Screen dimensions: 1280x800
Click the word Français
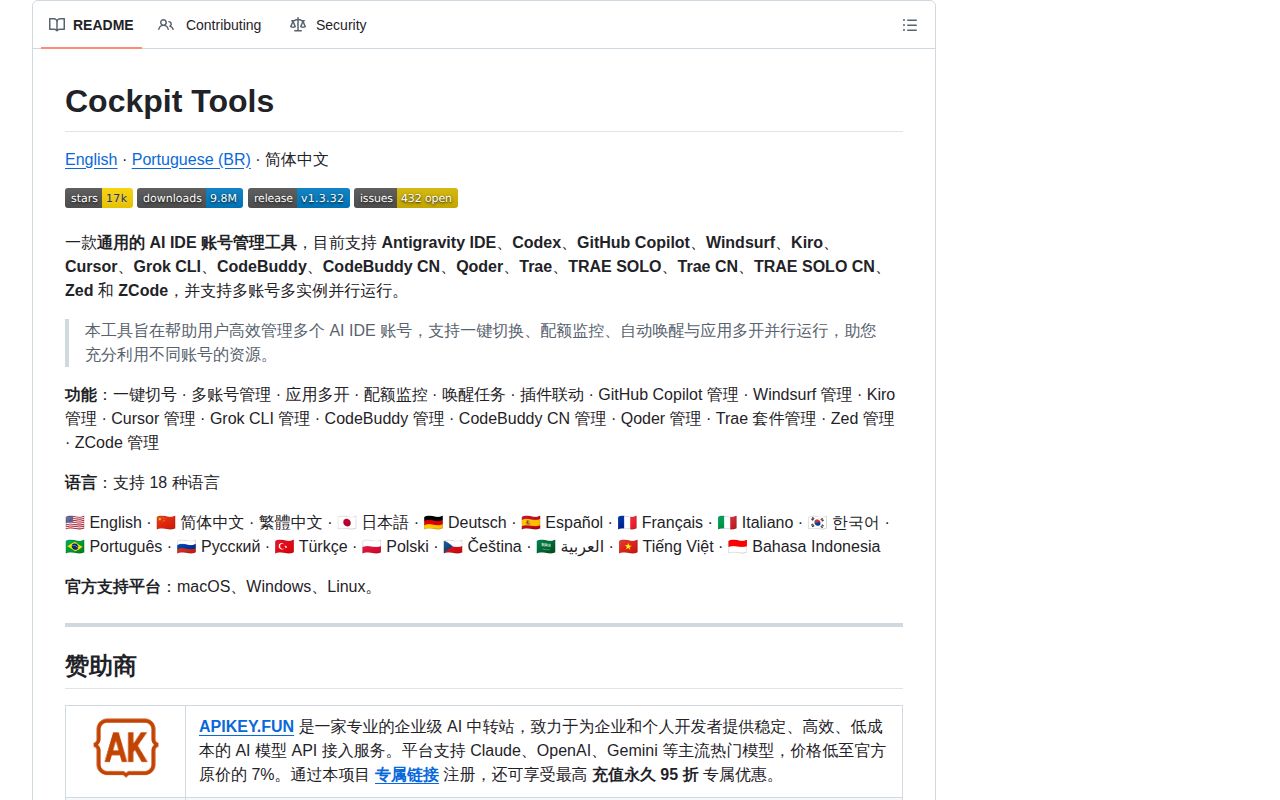click(672, 522)
